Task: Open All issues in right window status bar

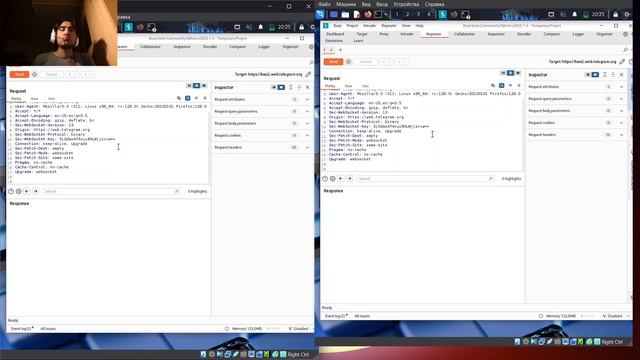Action: click(x=362, y=316)
